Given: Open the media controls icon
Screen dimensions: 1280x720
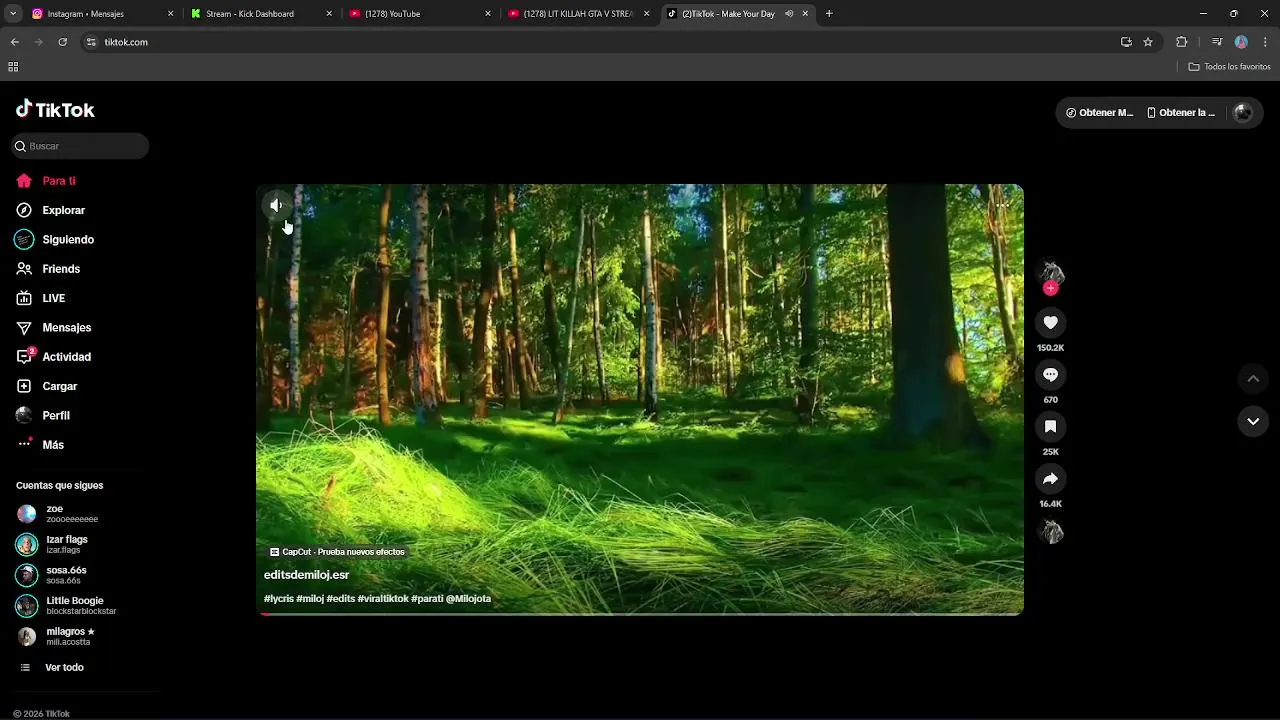Looking at the screenshot, I should pyautogui.click(x=1217, y=42).
